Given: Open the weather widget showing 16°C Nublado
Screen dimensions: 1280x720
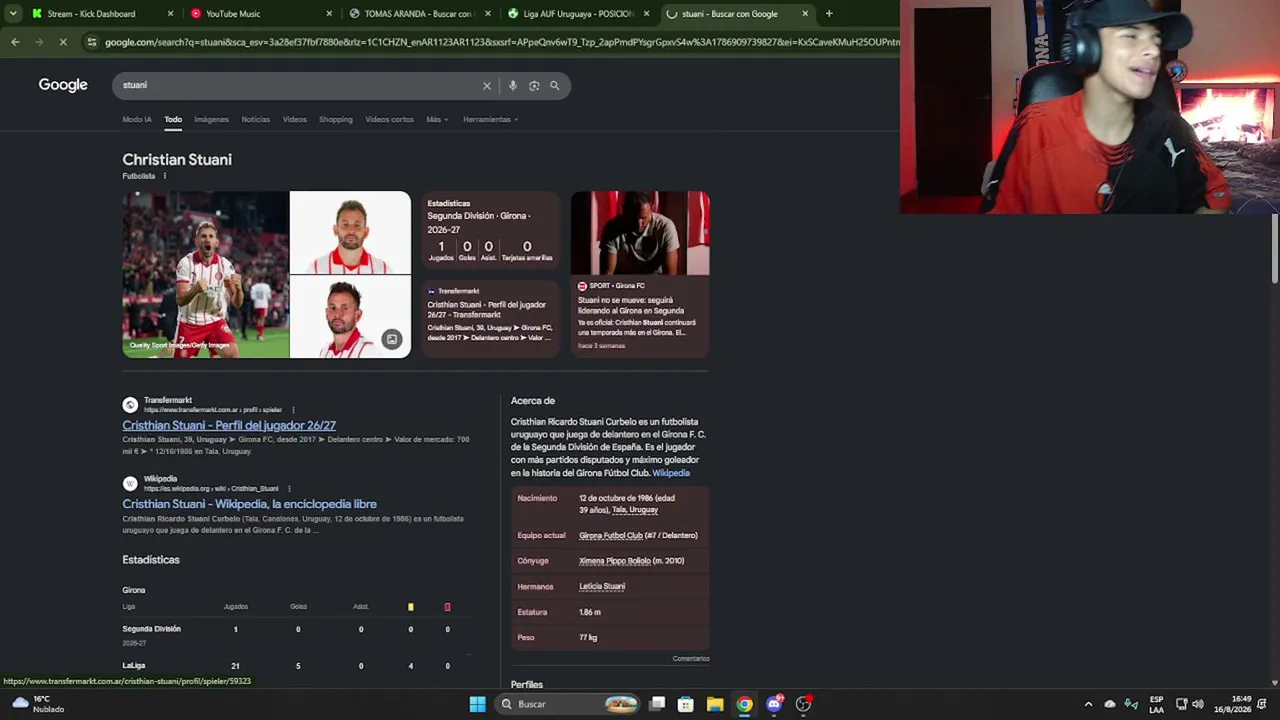Looking at the screenshot, I should click(x=36, y=704).
